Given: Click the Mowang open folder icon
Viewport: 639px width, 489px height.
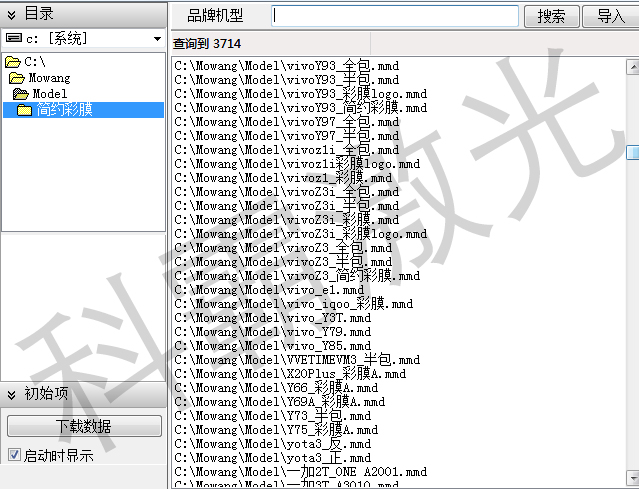Looking at the screenshot, I should (x=17, y=78).
